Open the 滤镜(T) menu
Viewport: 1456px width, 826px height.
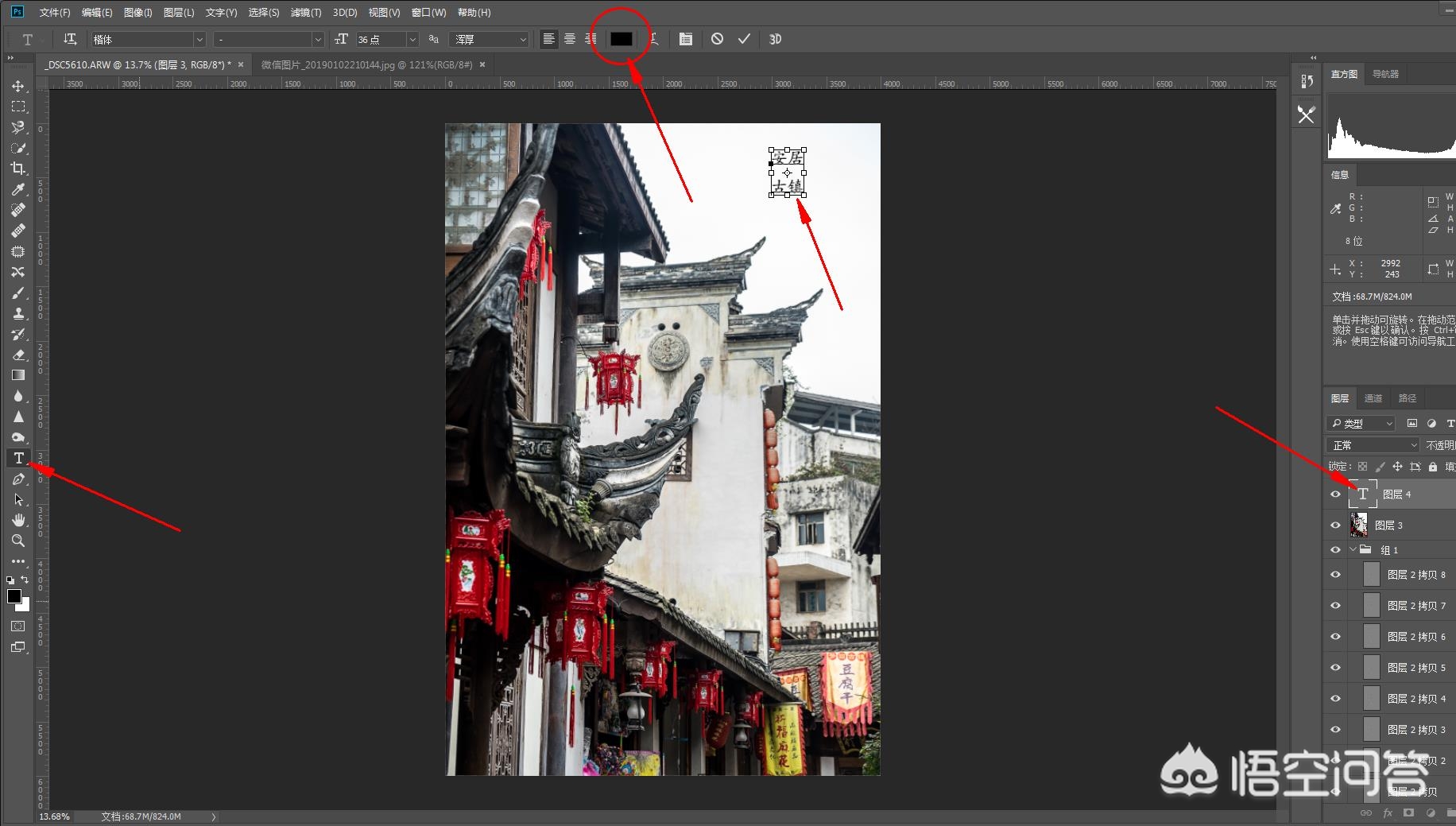point(306,13)
